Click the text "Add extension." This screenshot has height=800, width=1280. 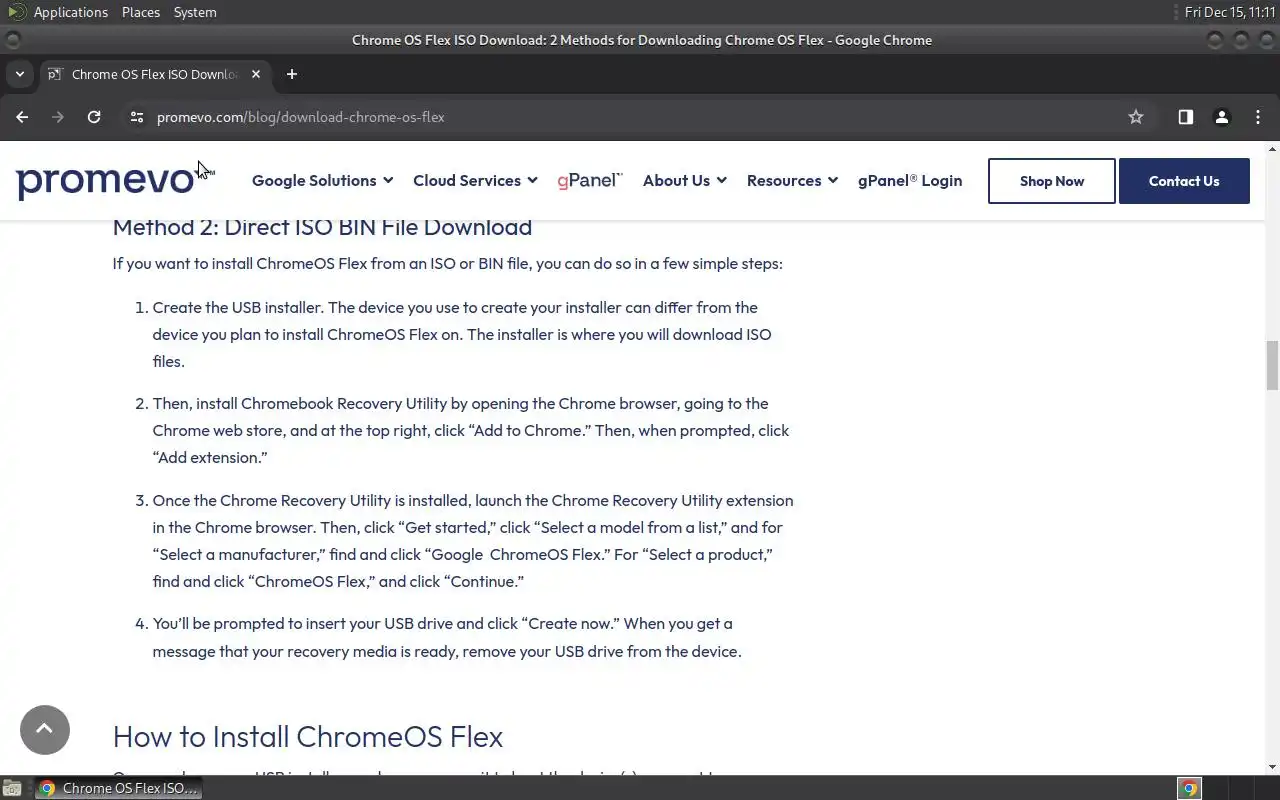[x=210, y=458]
